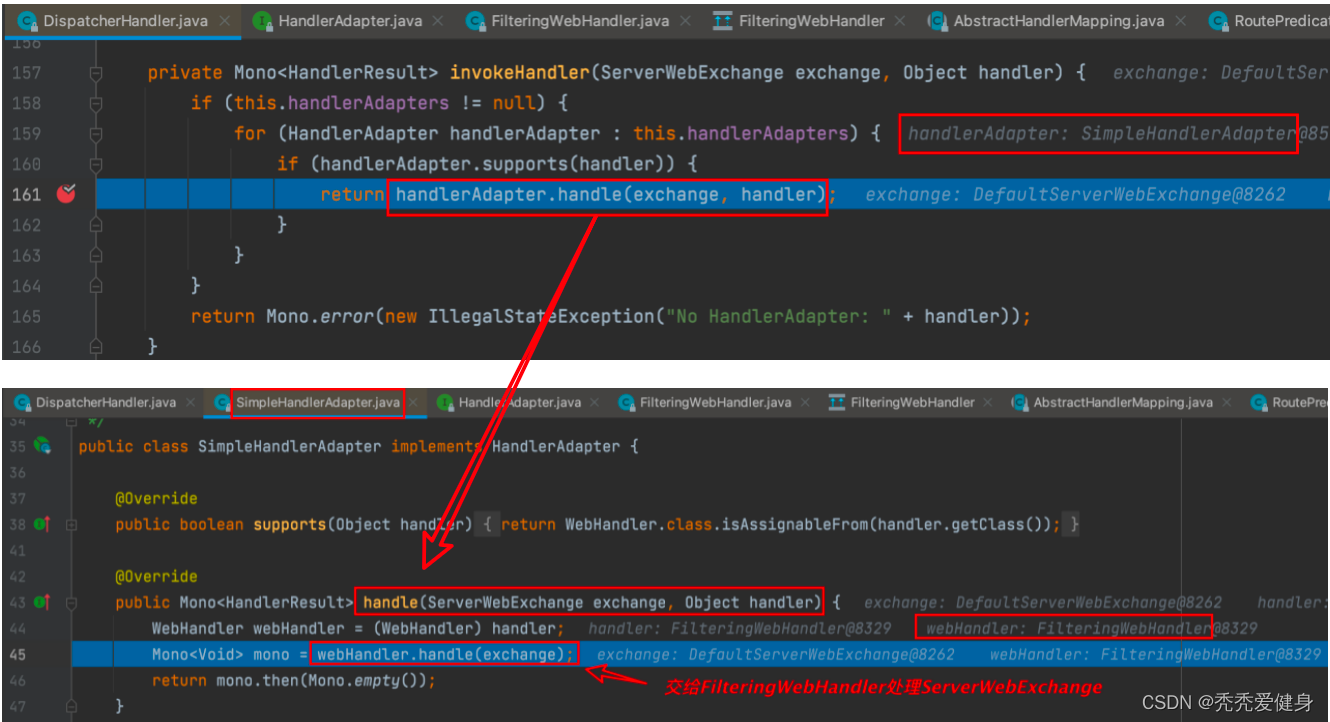Image resolution: width=1330 pixels, height=722 pixels.
Task: Click the @Override annotation on line 37
Action: pos(156,498)
